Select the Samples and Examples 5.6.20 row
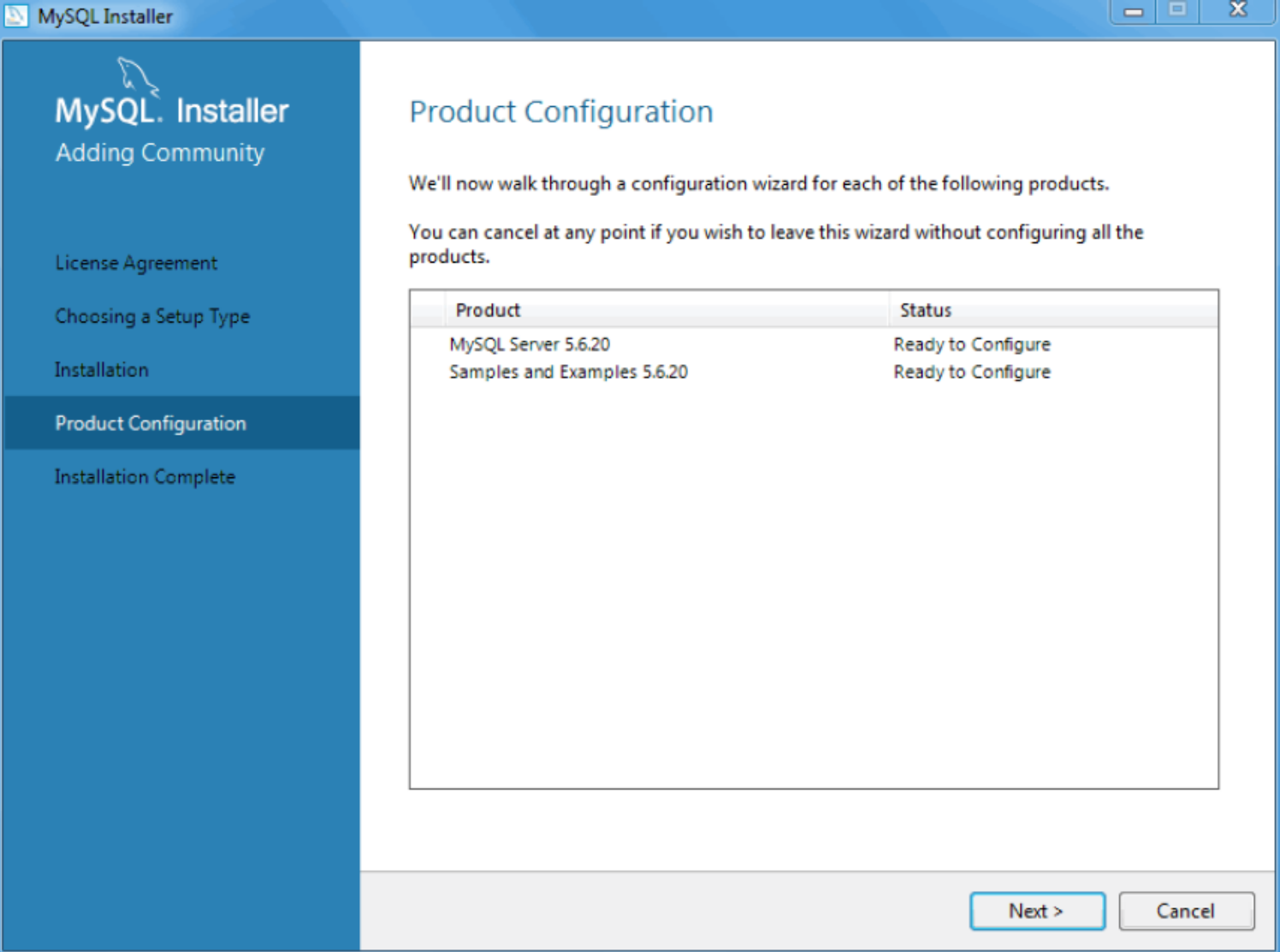The image size is (1280, 952). pyautogui.click(x=570, y=371)
